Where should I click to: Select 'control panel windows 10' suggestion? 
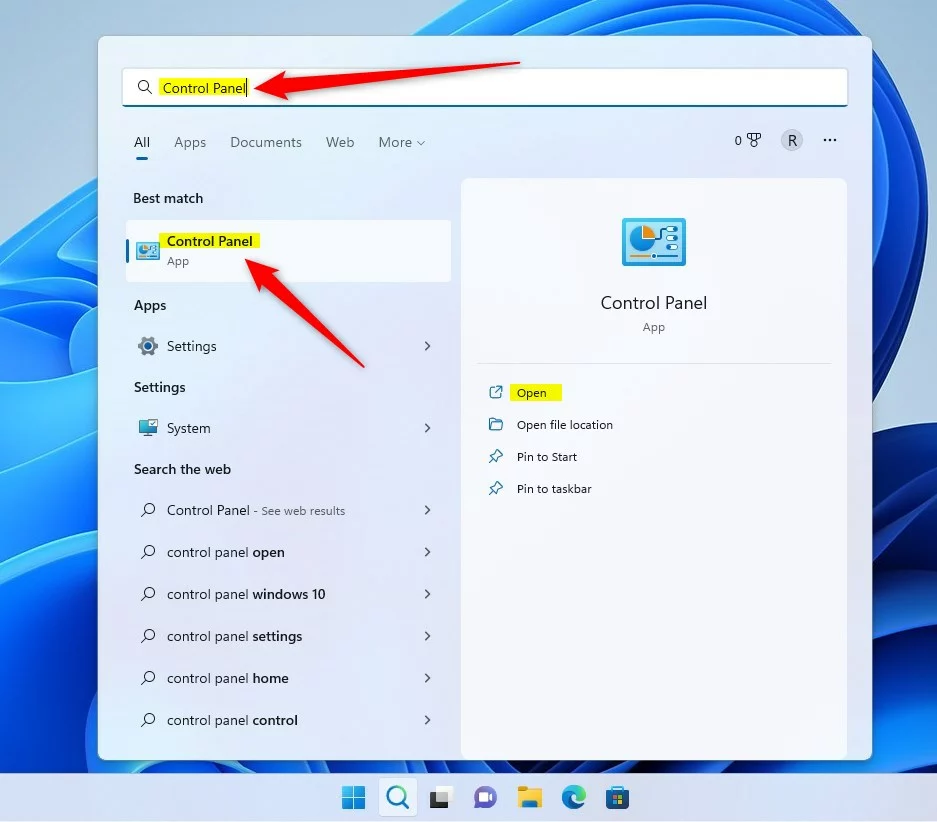tap(288, 594)
